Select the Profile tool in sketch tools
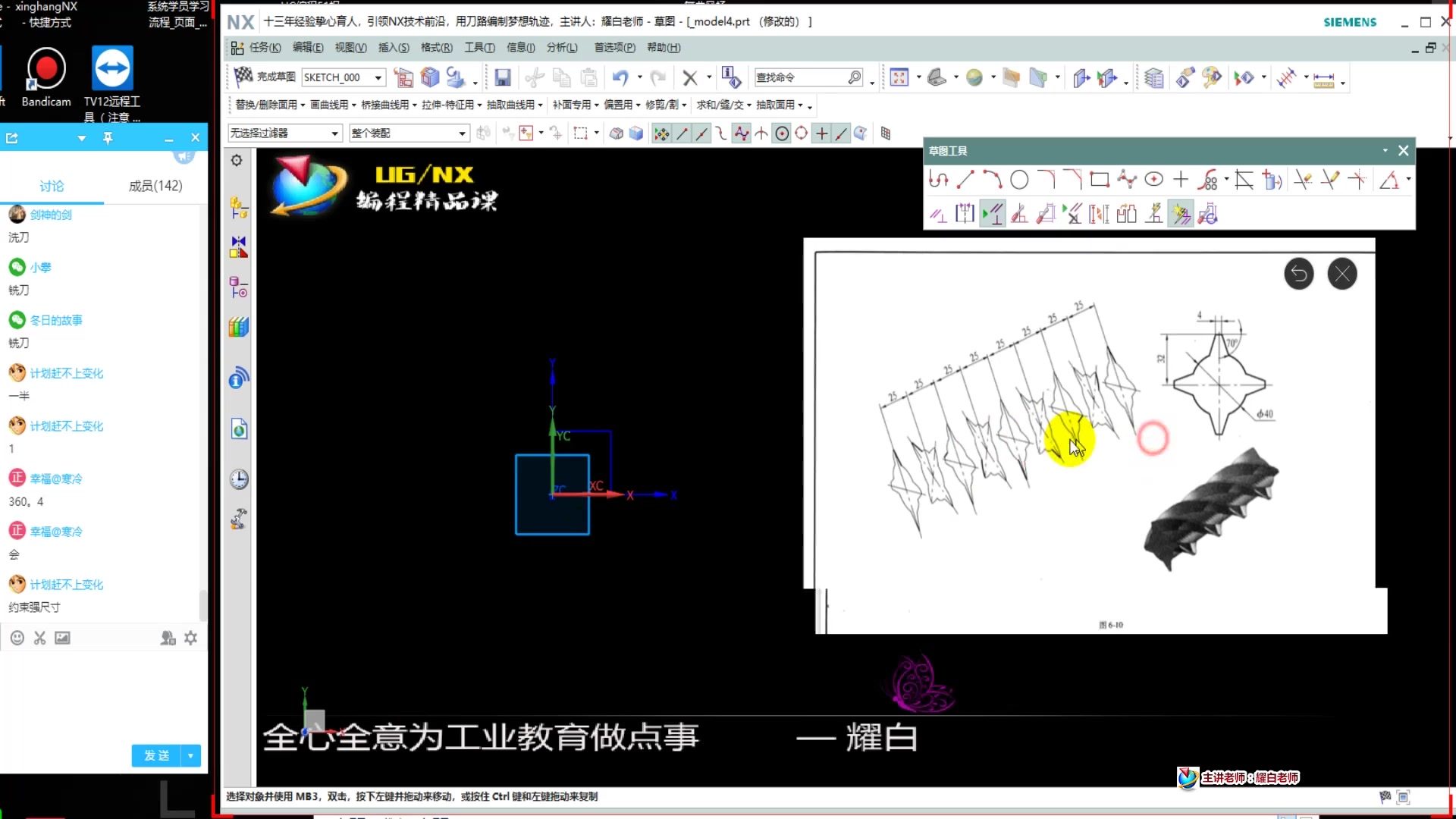The height and width of the screenshot is (819, 1456). [x=938, y=179]
